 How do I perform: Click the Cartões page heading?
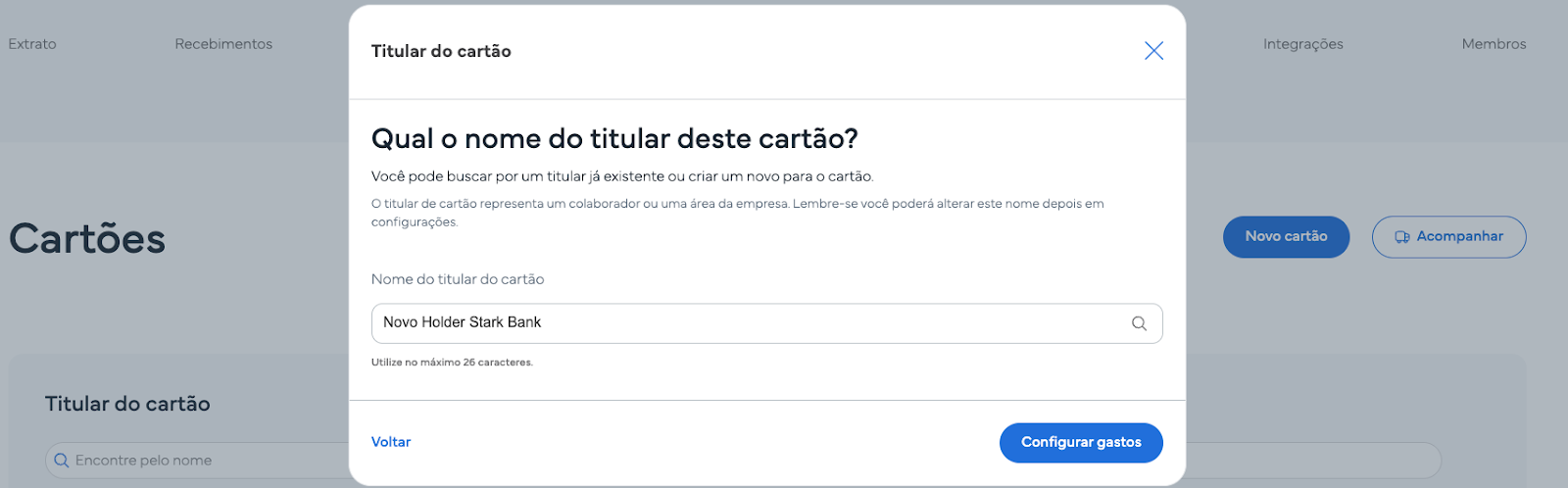(87, 239)
